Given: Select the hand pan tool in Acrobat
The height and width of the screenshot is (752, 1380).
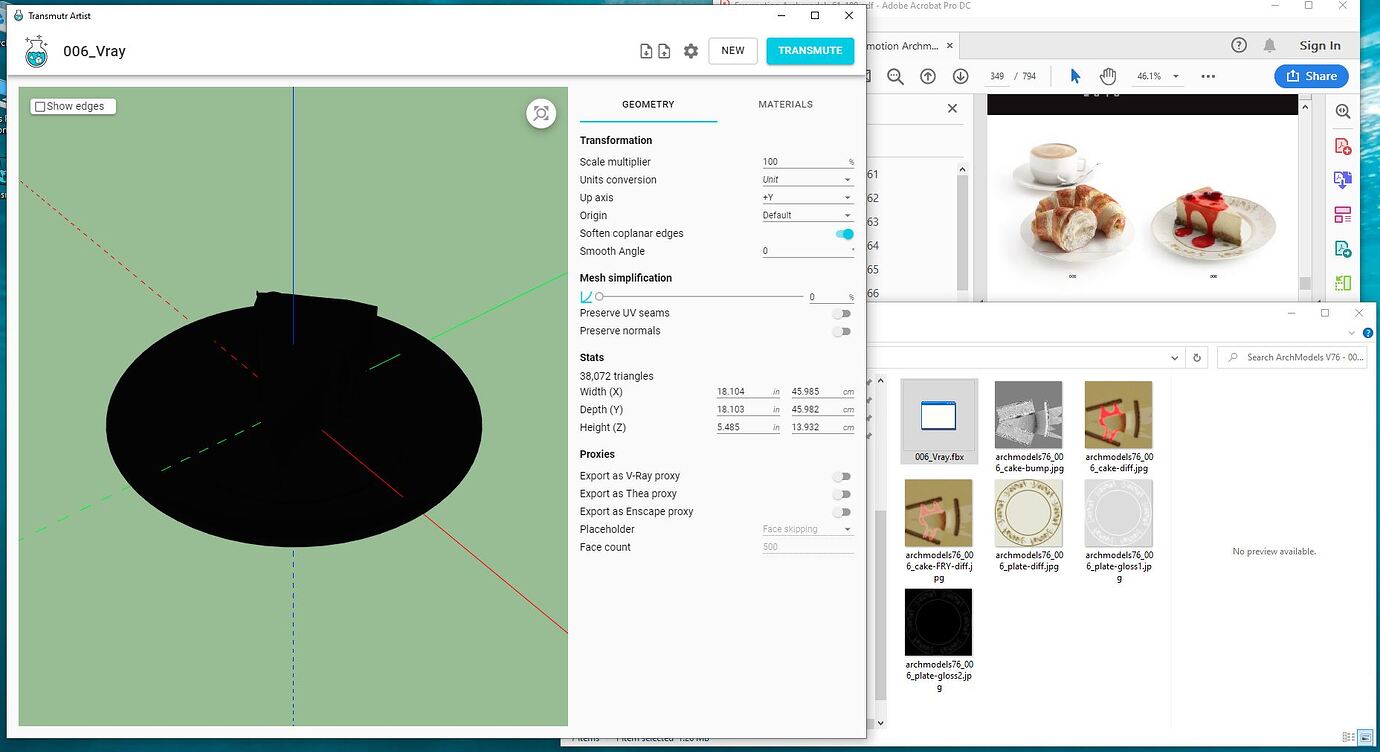Looking at the screenshot, I should (1108, 76).
